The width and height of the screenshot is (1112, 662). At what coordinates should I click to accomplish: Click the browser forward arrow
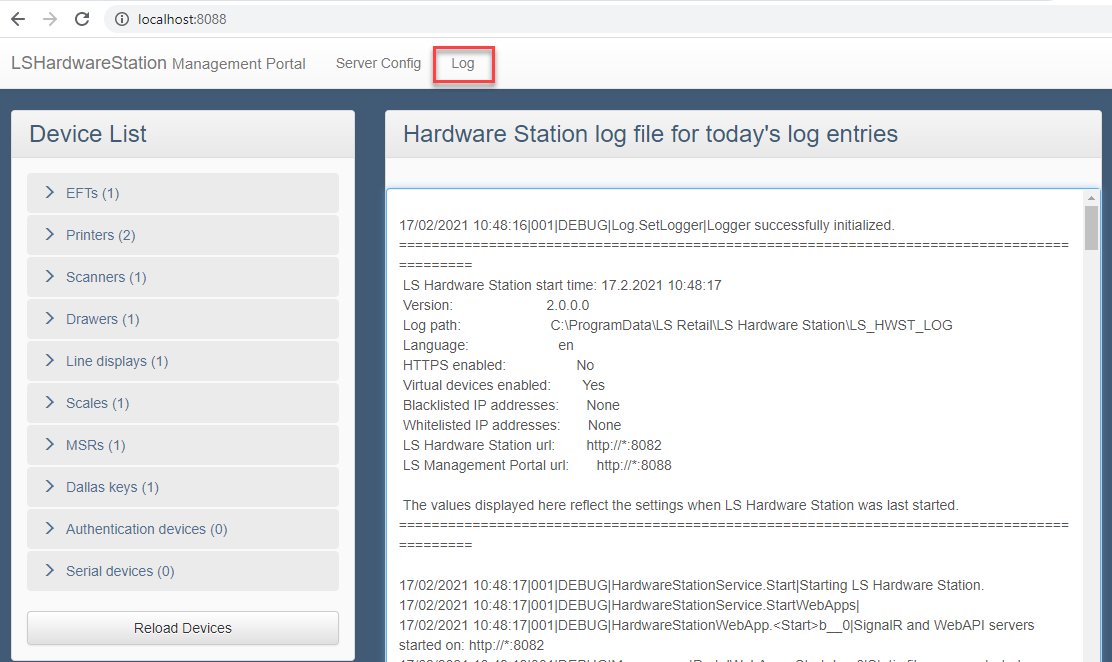[x=50, y=19]
